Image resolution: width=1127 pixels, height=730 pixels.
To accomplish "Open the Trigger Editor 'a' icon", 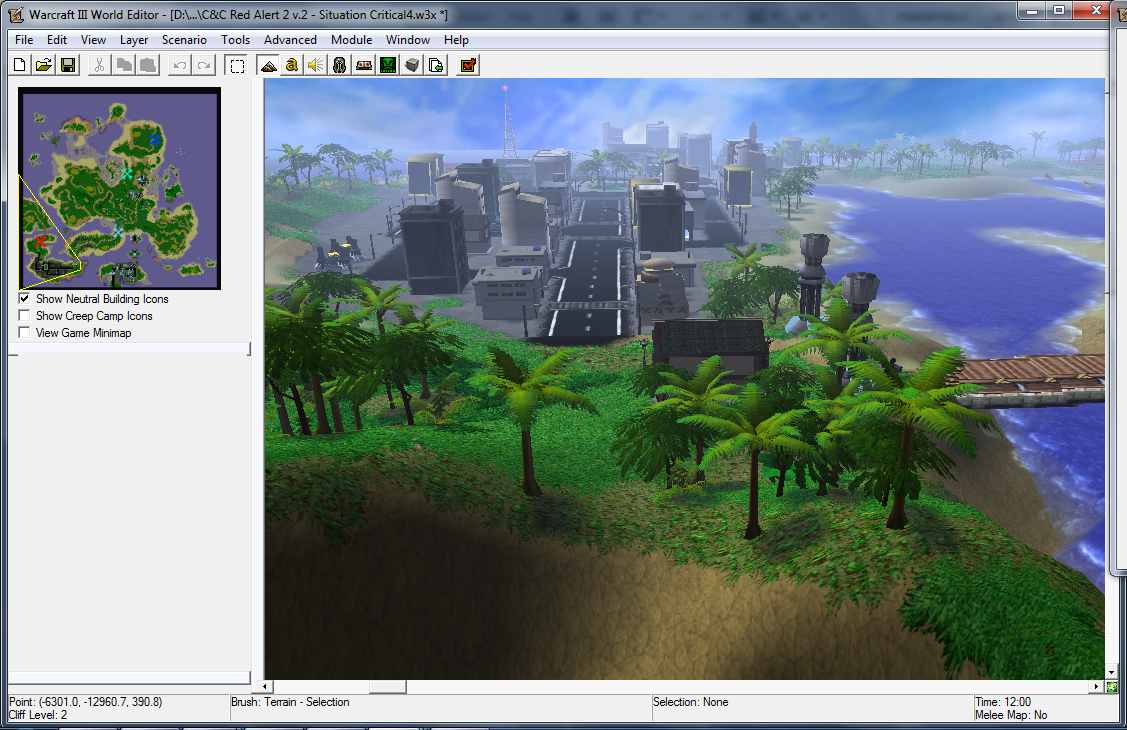I will tap(291, 65).
